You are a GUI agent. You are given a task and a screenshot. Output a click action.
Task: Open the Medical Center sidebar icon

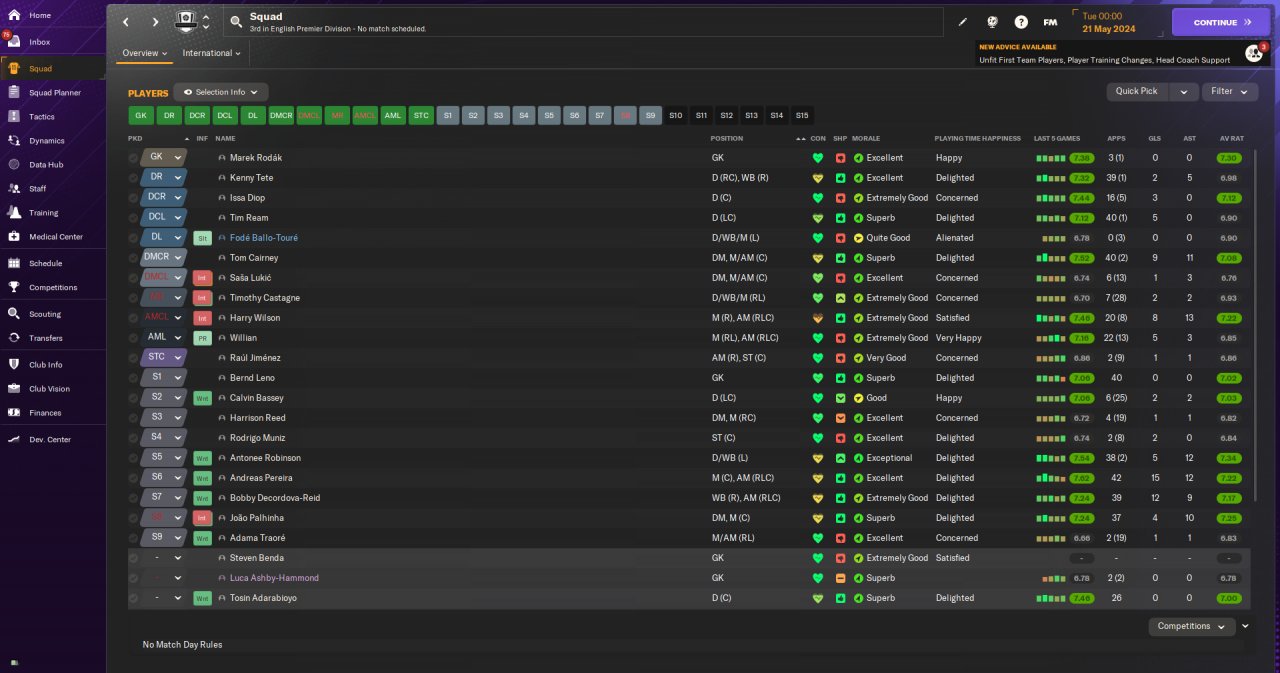(14, 237)
